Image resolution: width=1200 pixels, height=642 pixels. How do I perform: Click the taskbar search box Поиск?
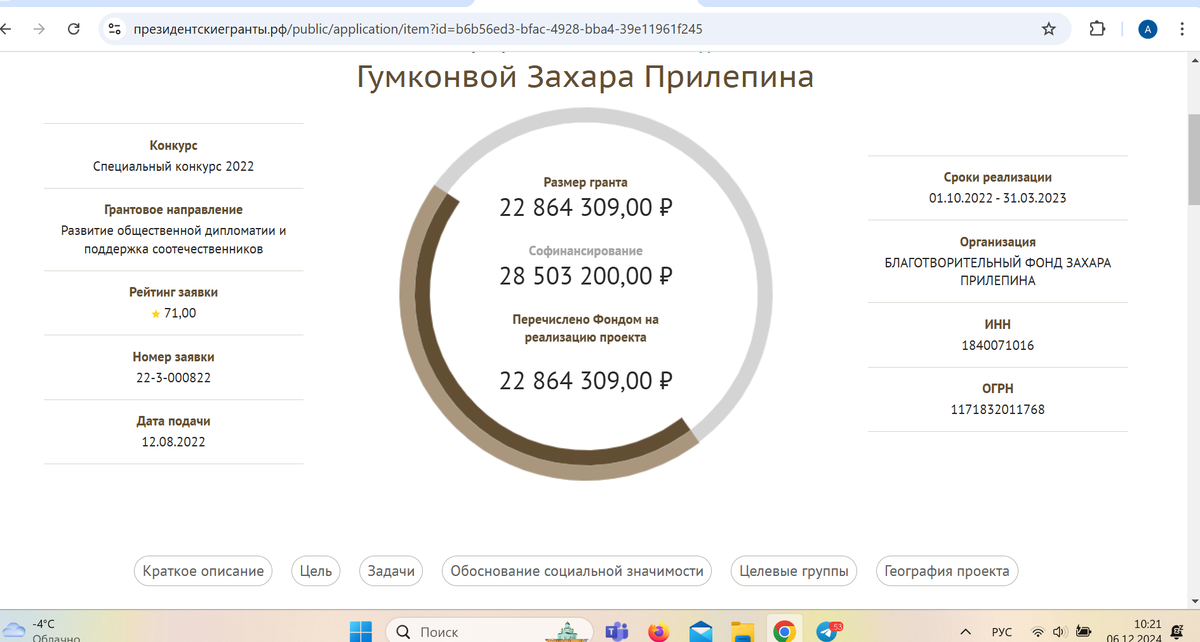pyautogui.click(x=490, y=631)
